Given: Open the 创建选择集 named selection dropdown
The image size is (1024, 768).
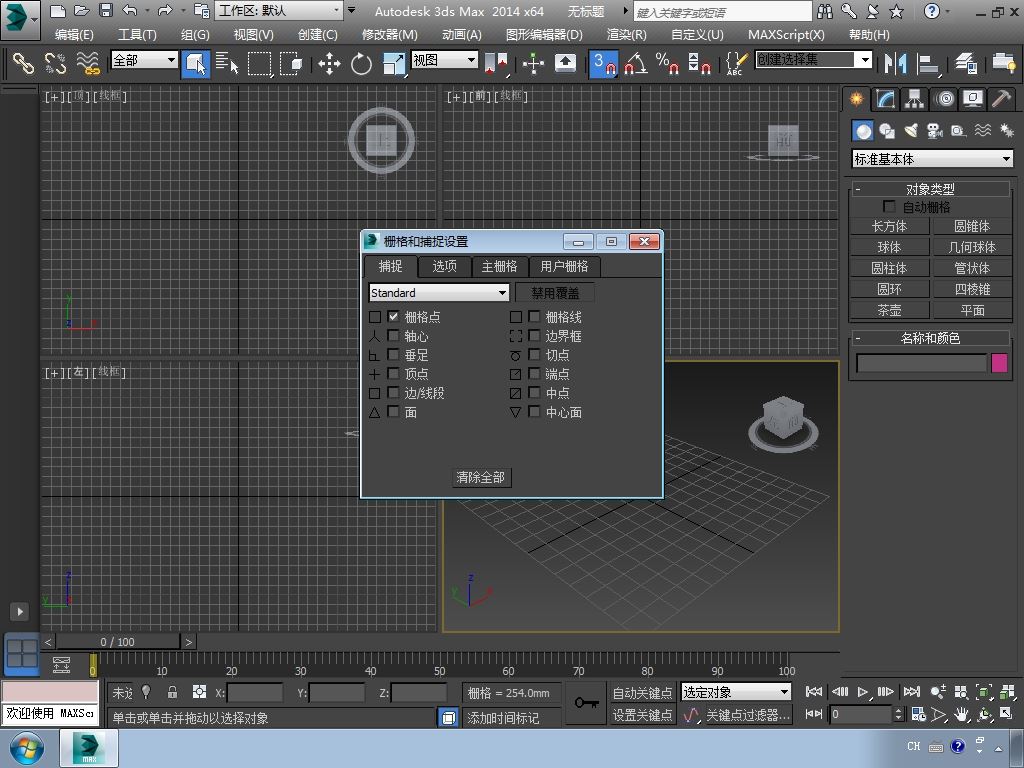Looking at the screenshot, I should coord(814,60).
